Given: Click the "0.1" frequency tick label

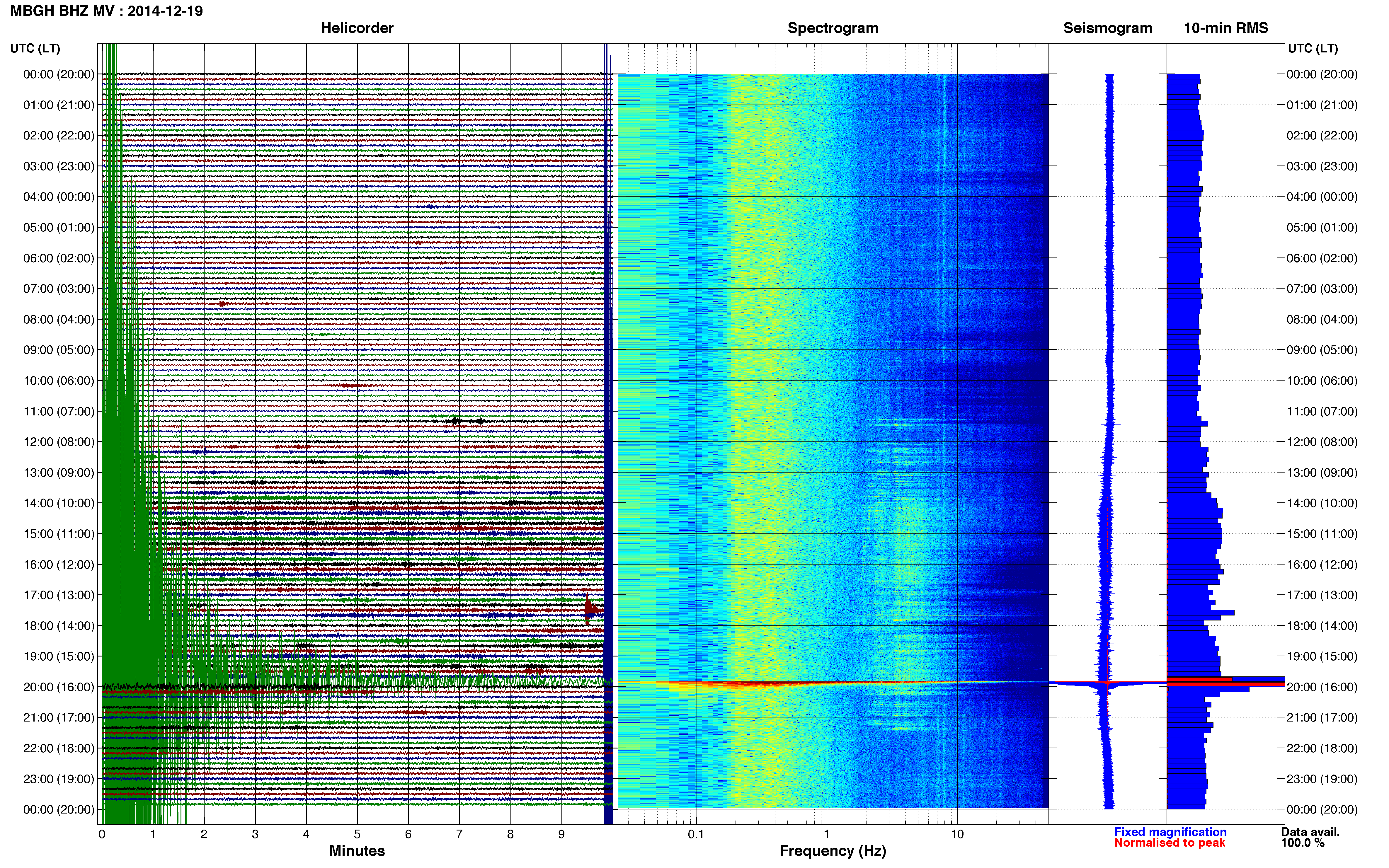Looking at the screenshot, I should pyautogui.click(x=696, y=834).
